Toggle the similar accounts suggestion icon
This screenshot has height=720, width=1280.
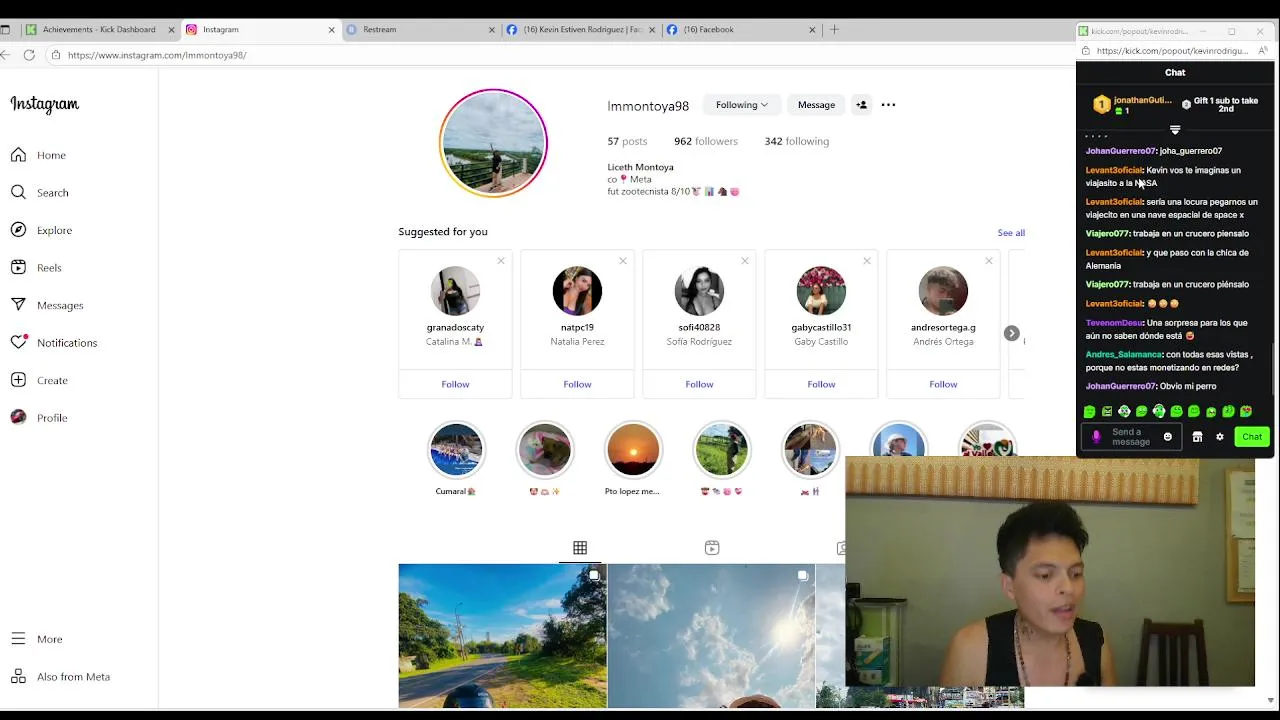[861, 105]
